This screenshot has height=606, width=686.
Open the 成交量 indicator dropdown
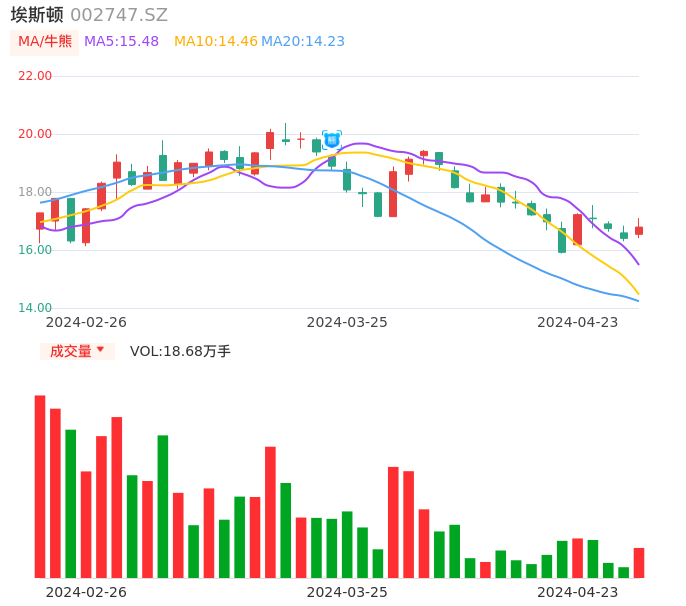point(77,351)
